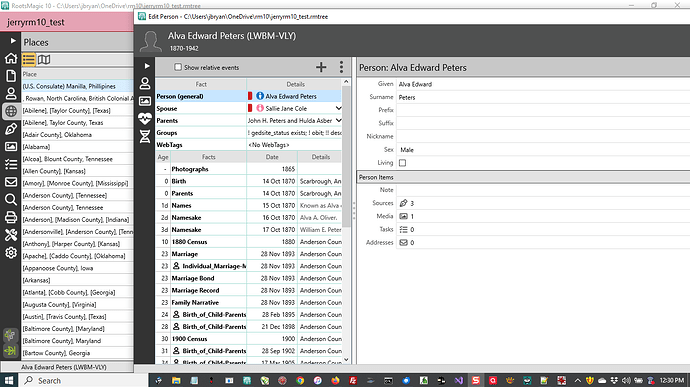Select the Person (general) row
The image size is (690, 387).
[249, 96]
